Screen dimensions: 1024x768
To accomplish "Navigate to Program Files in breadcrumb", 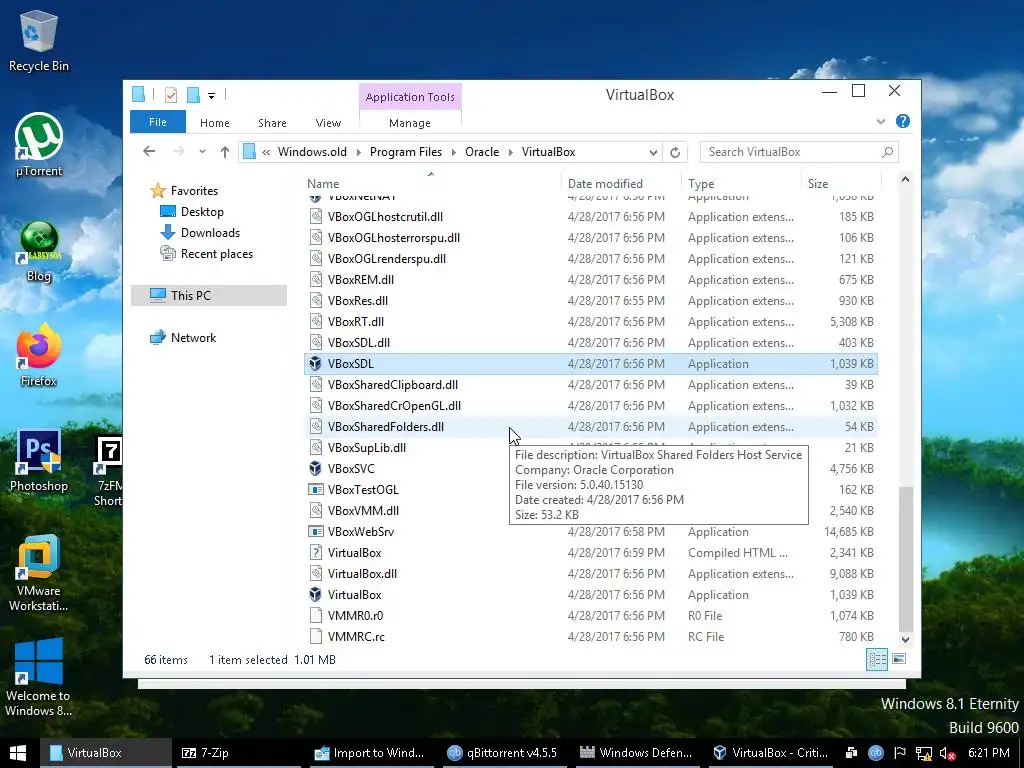I will coord(406,152).
